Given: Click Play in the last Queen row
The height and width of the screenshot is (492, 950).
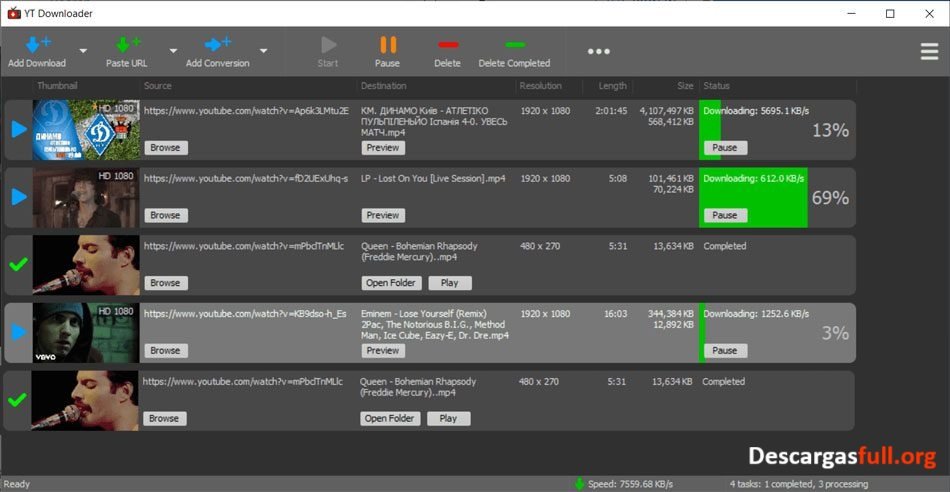Looking at the screenshot, I should click(449, 418).
